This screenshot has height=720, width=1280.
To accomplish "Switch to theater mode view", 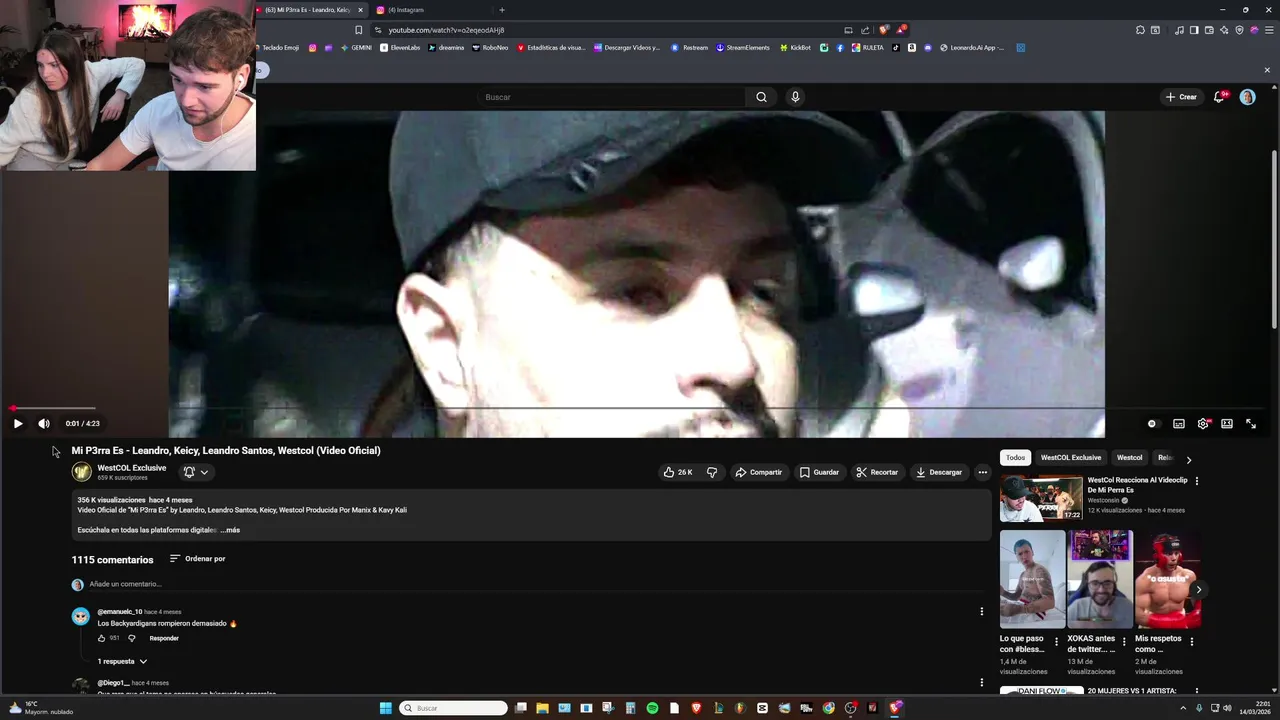I will tap(1227, 424).
